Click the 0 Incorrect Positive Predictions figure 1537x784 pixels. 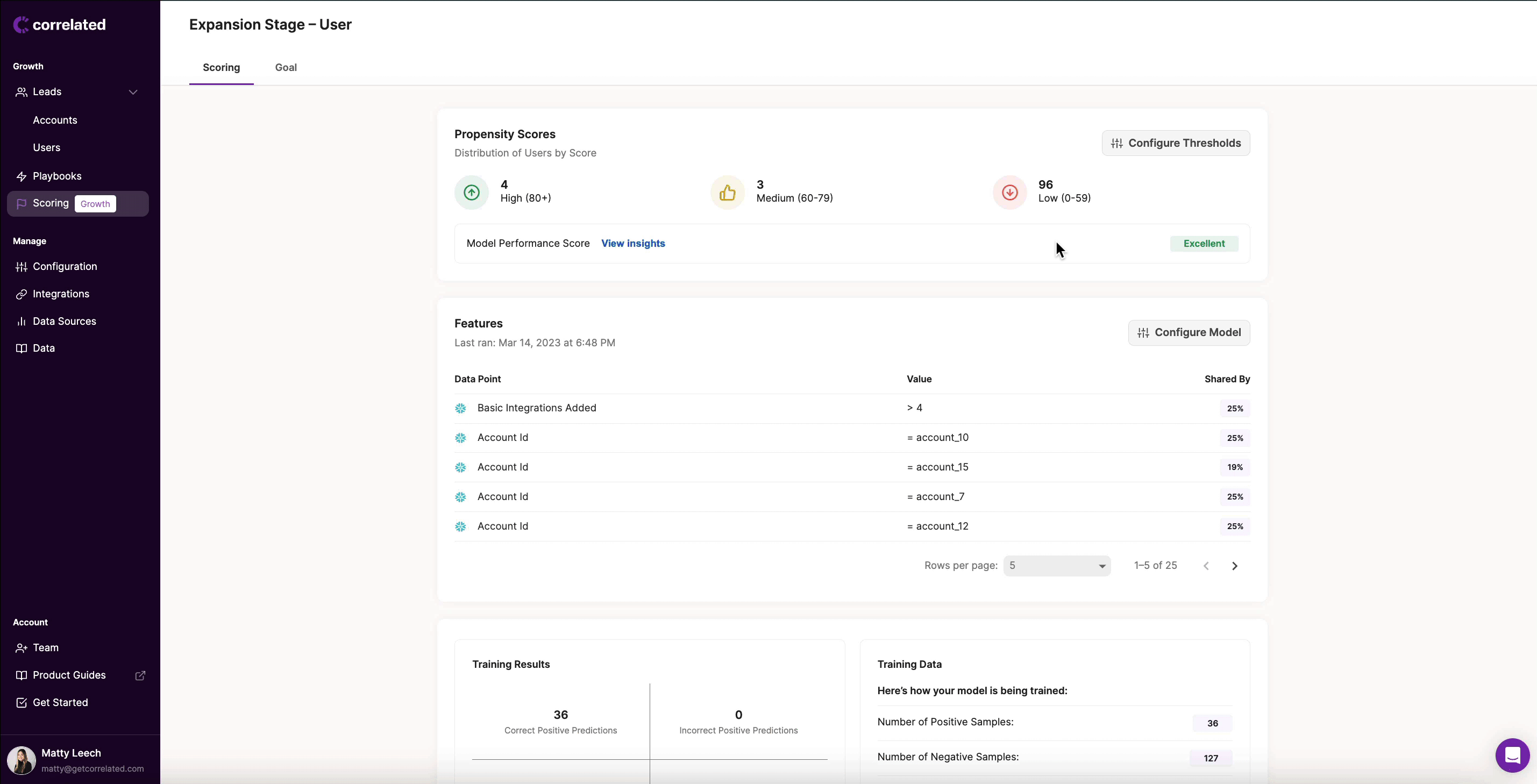(x=738, y=715)
